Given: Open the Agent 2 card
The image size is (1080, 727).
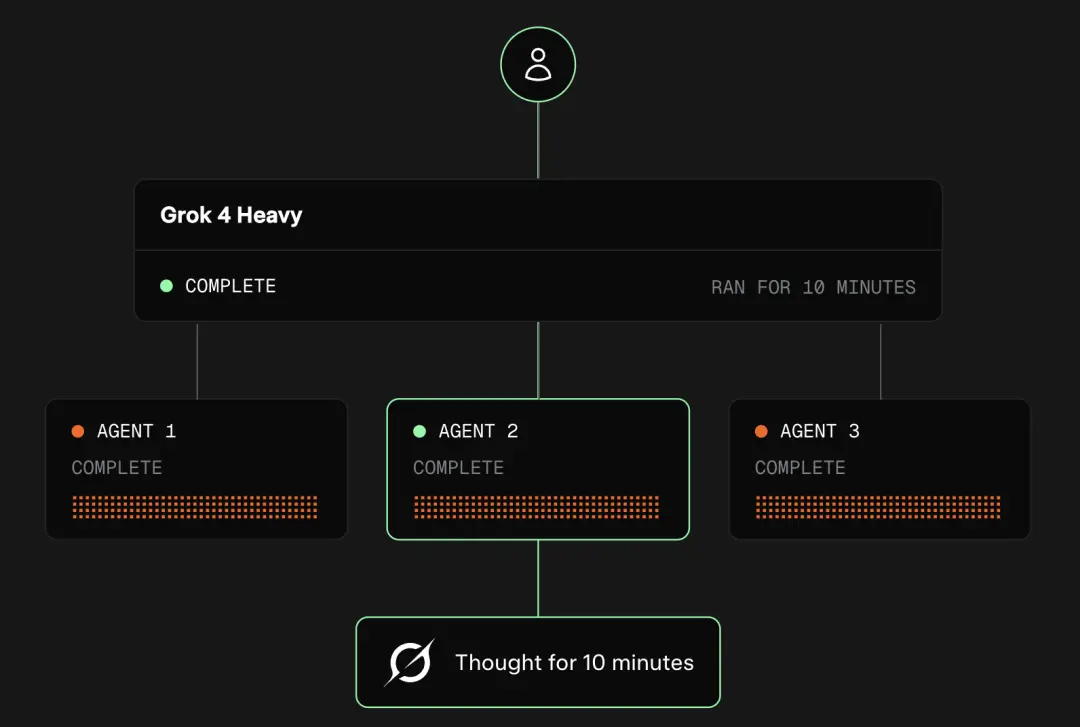Looking at the screenshot, I should coord(538,469).
